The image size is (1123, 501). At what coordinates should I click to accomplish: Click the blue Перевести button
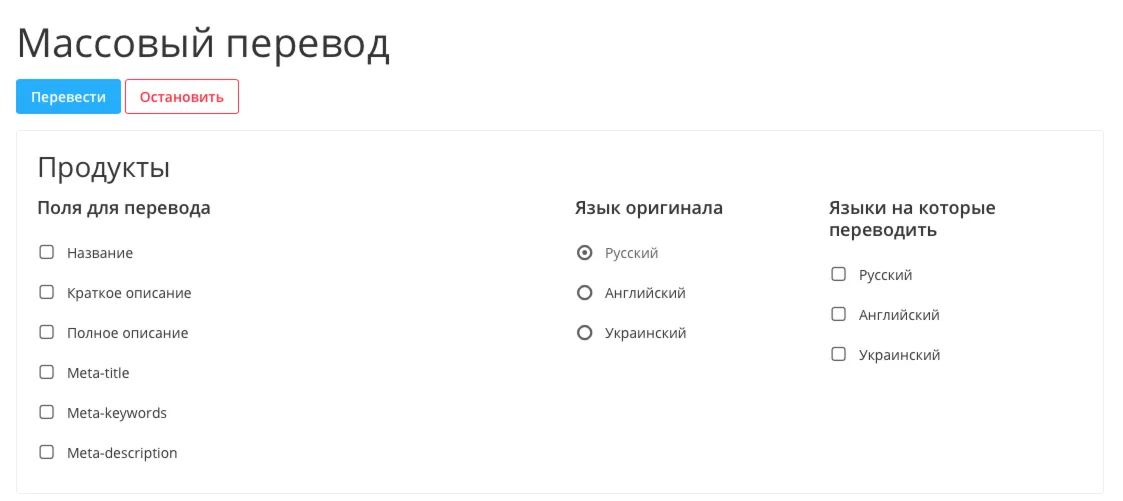(x=68, y=97)
